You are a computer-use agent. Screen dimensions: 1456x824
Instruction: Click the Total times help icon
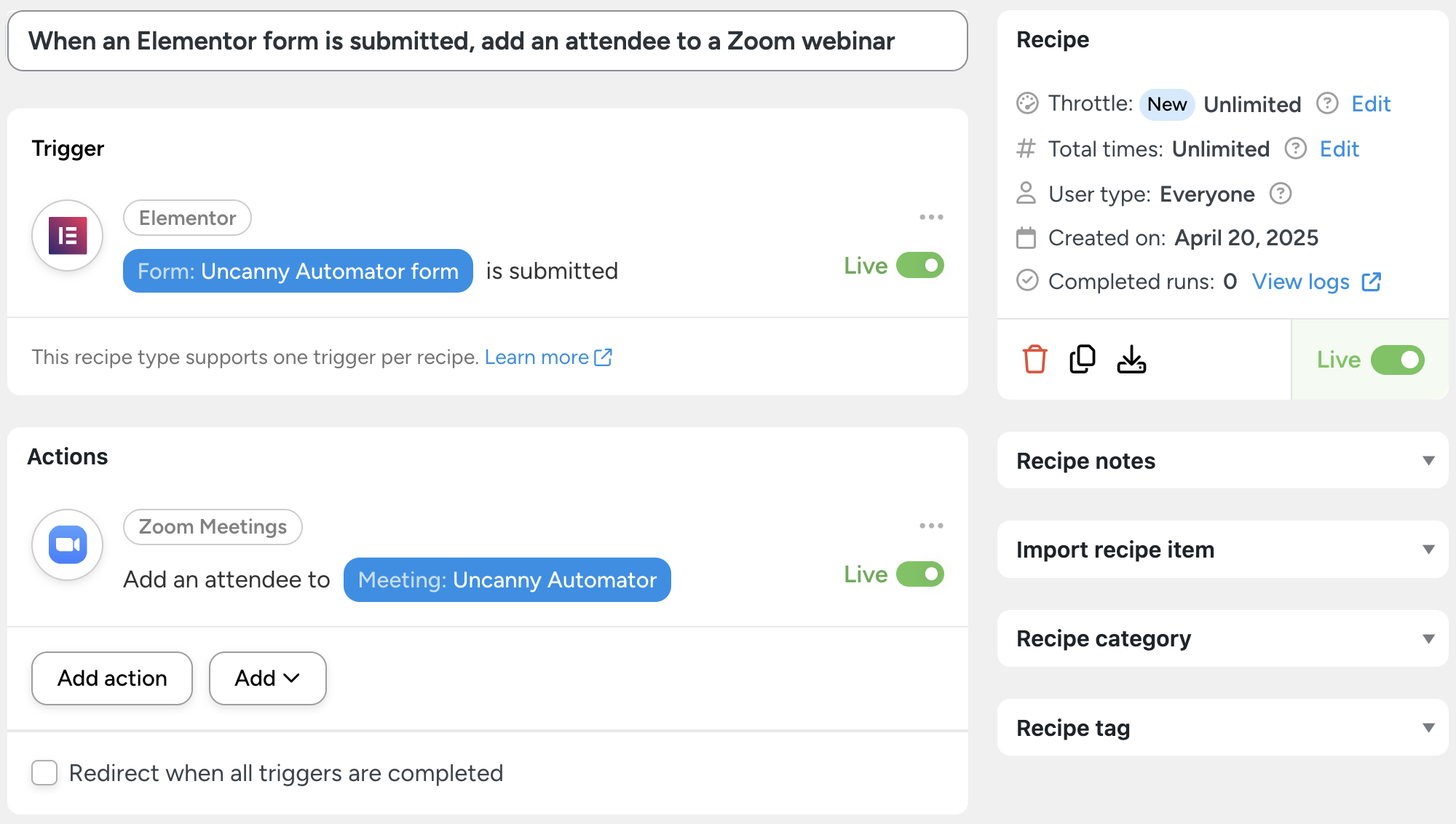coord(1295,149)
